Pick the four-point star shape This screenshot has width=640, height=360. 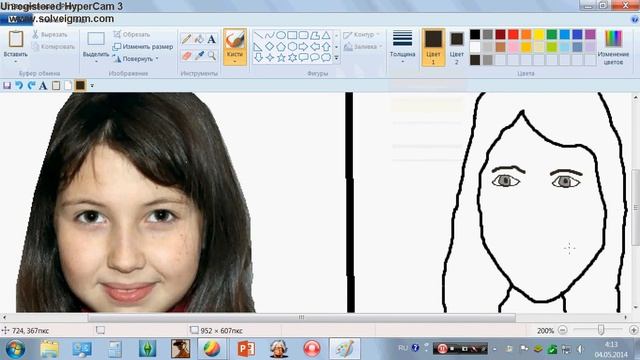269,58
